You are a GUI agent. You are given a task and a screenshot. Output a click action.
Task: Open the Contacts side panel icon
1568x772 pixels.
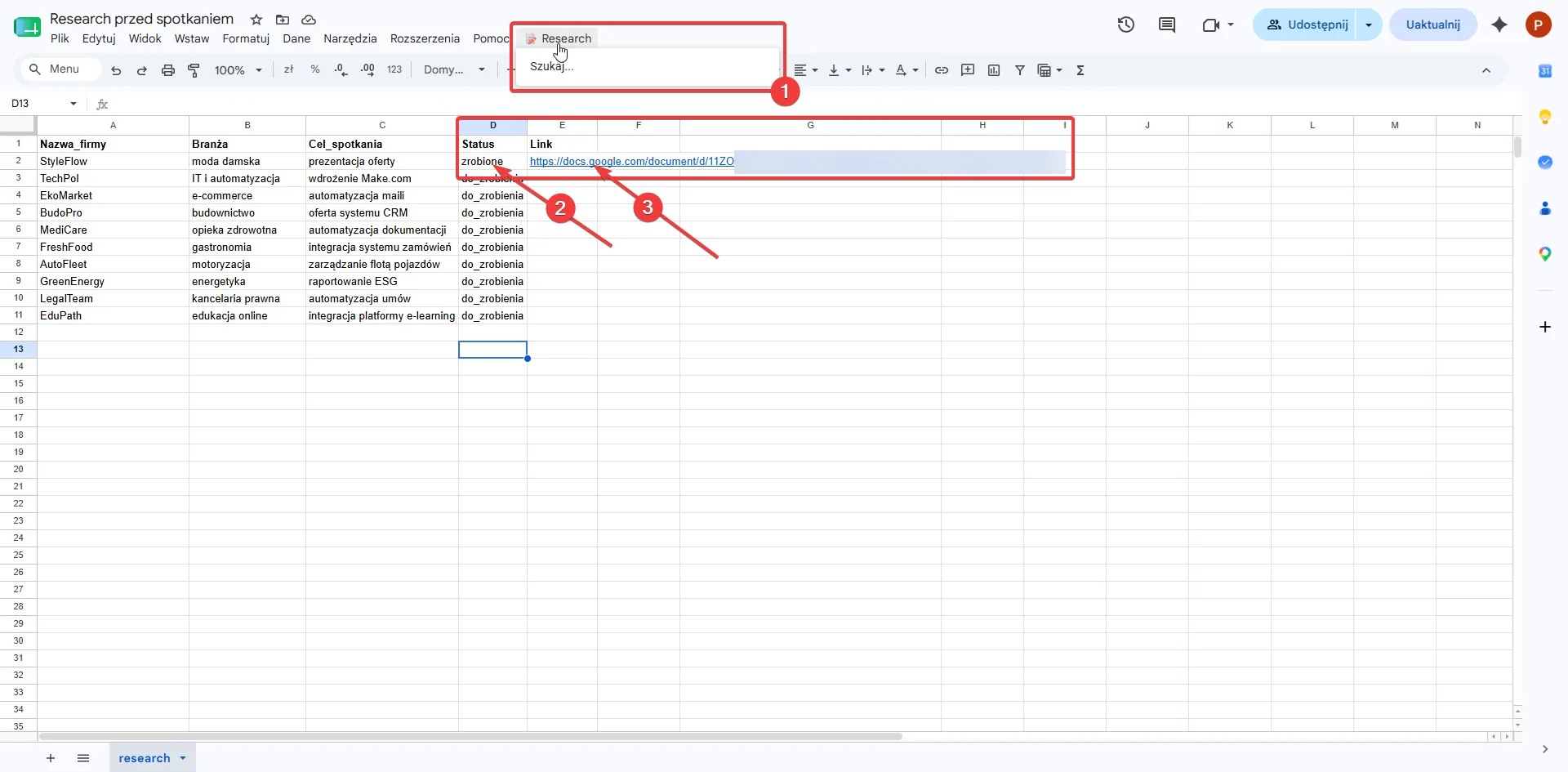click(x=1545, y=208)
